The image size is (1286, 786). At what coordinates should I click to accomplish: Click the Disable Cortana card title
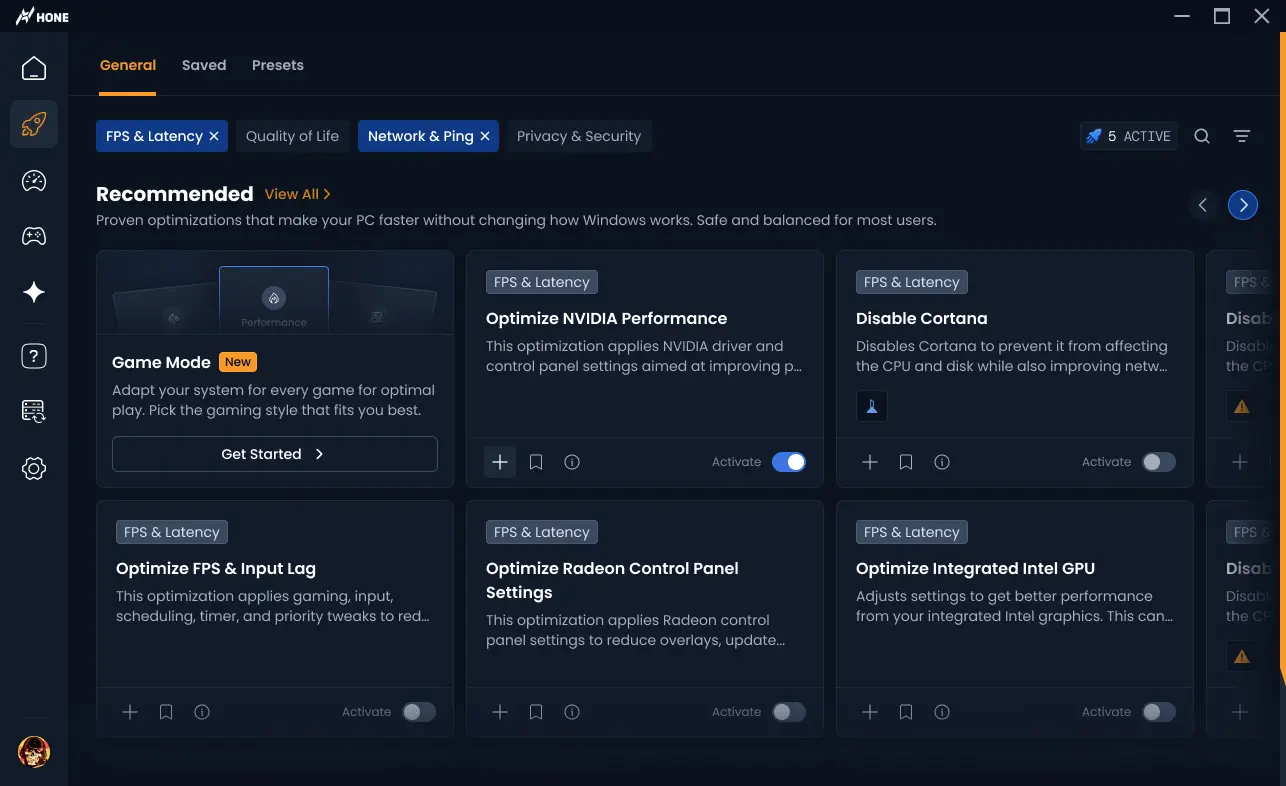(922, 318)
